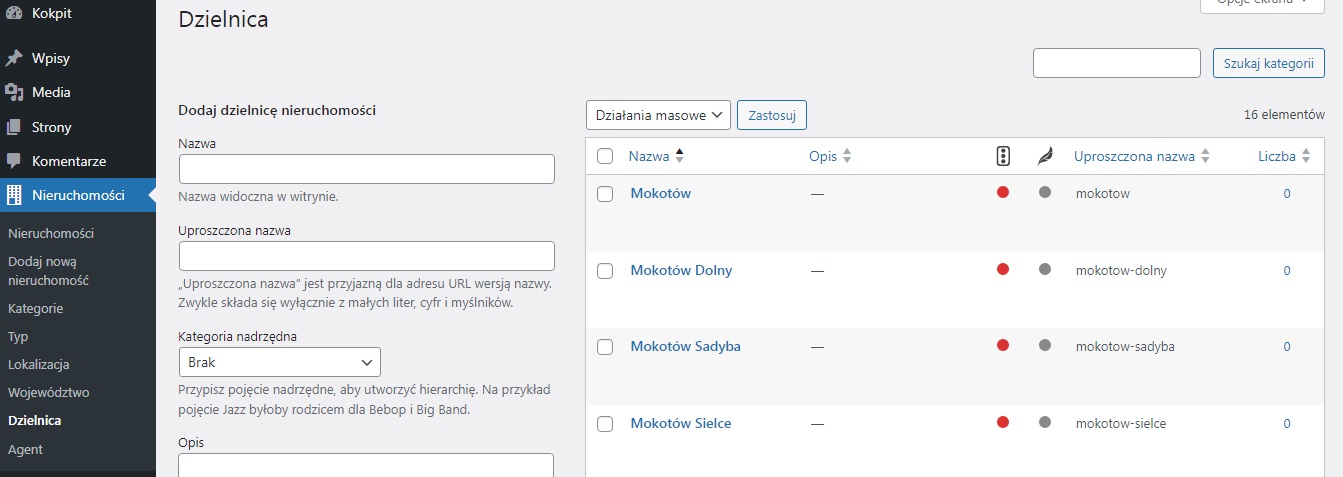Click the red SEO dot for Mokotów

click(1003, 193)
